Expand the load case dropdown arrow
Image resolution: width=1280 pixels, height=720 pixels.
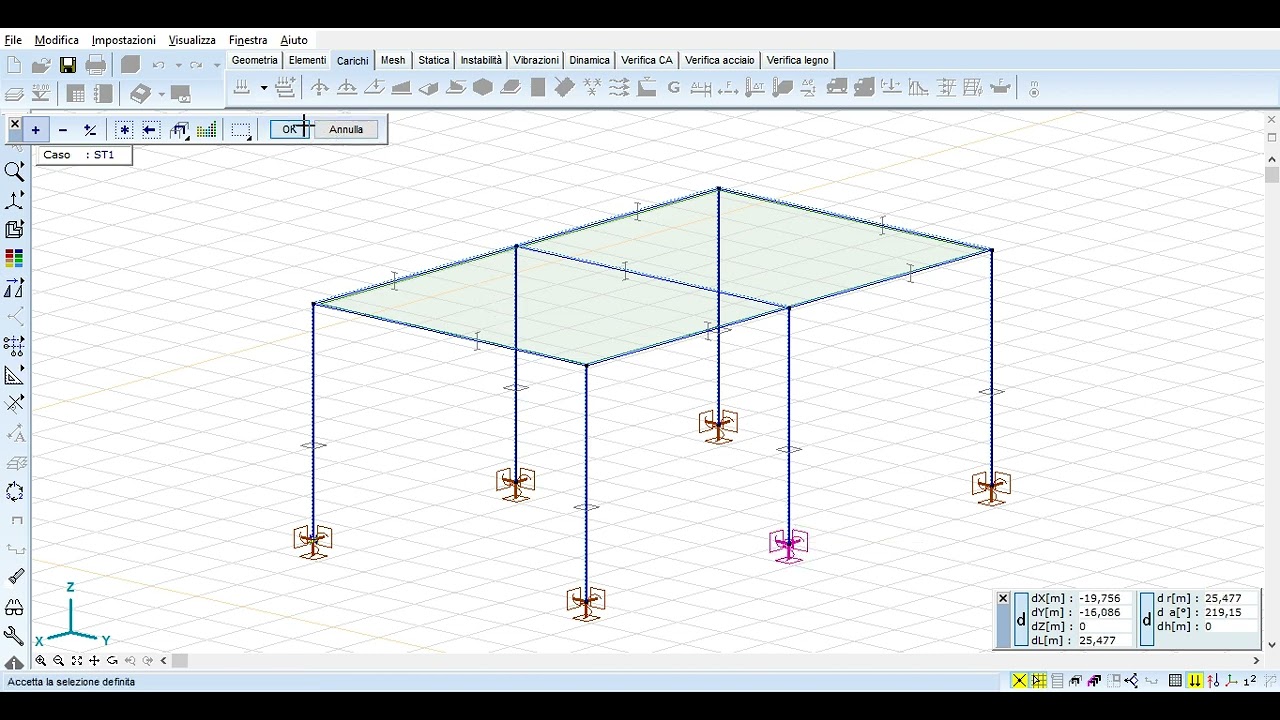[x=264, y=88]
